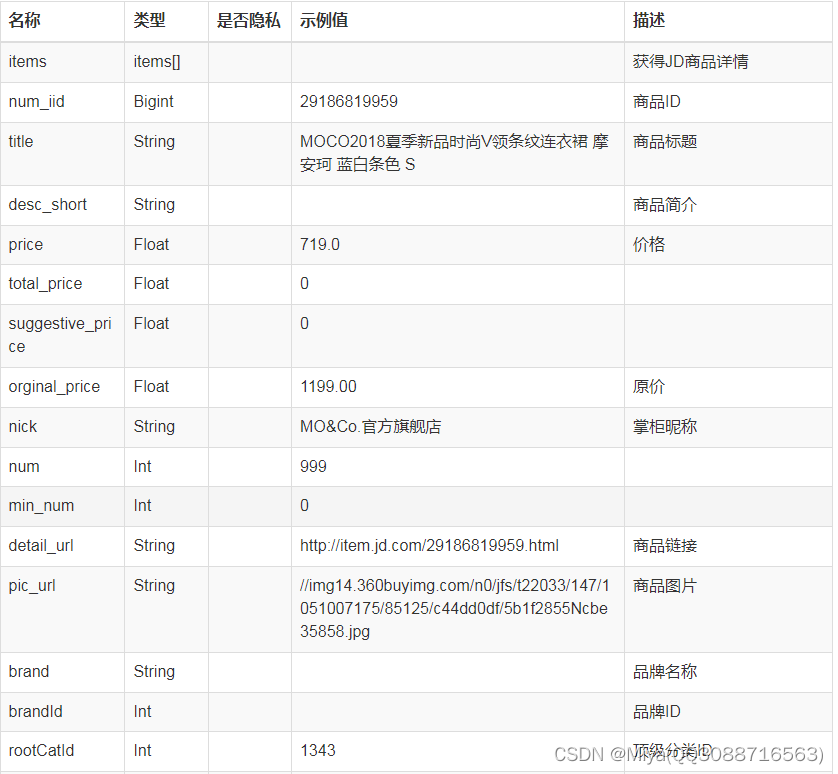The width and height of the screenshot is (838, 774).
Task: Click the Int type in rootCatId row
Action: pyautogui.click(x=143, y=751)
